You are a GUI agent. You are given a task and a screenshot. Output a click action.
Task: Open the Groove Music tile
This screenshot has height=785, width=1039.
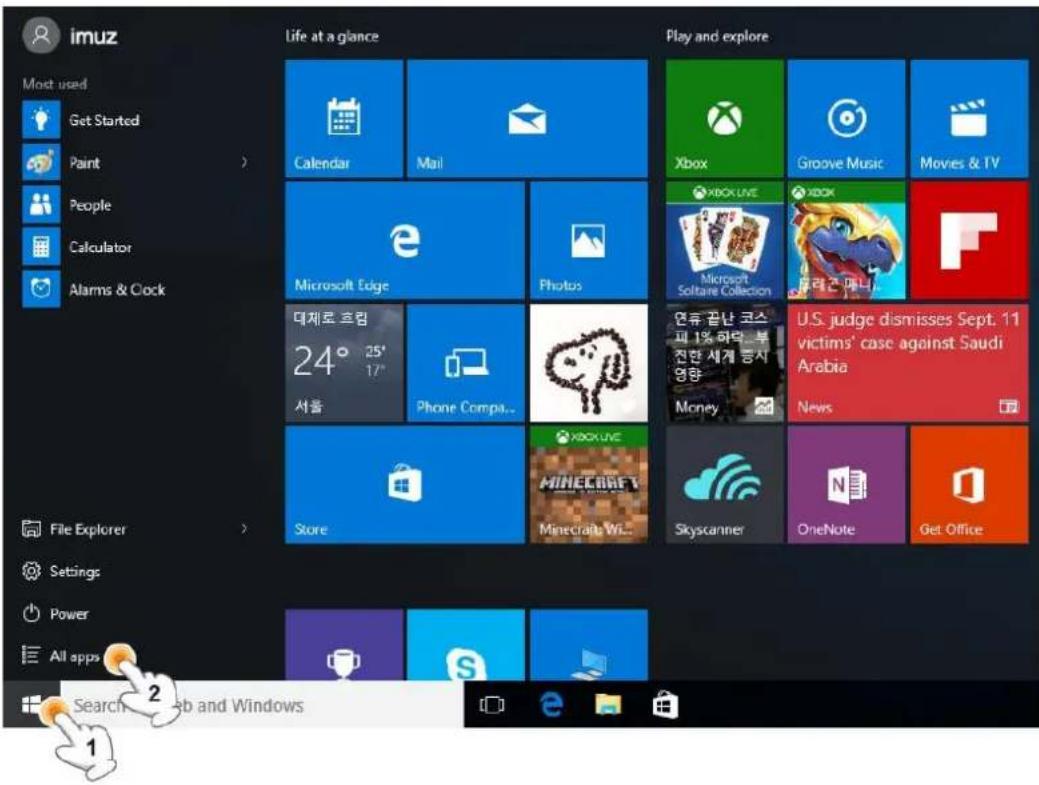(846, 119)
